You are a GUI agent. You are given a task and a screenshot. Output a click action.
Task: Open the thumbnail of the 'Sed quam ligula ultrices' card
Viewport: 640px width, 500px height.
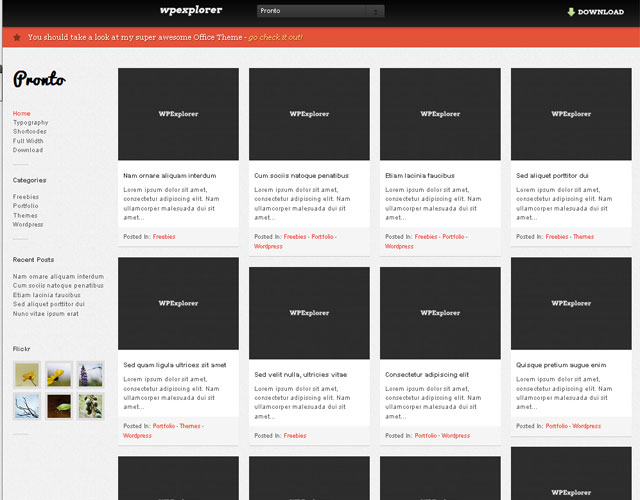[x=178, y=303]
